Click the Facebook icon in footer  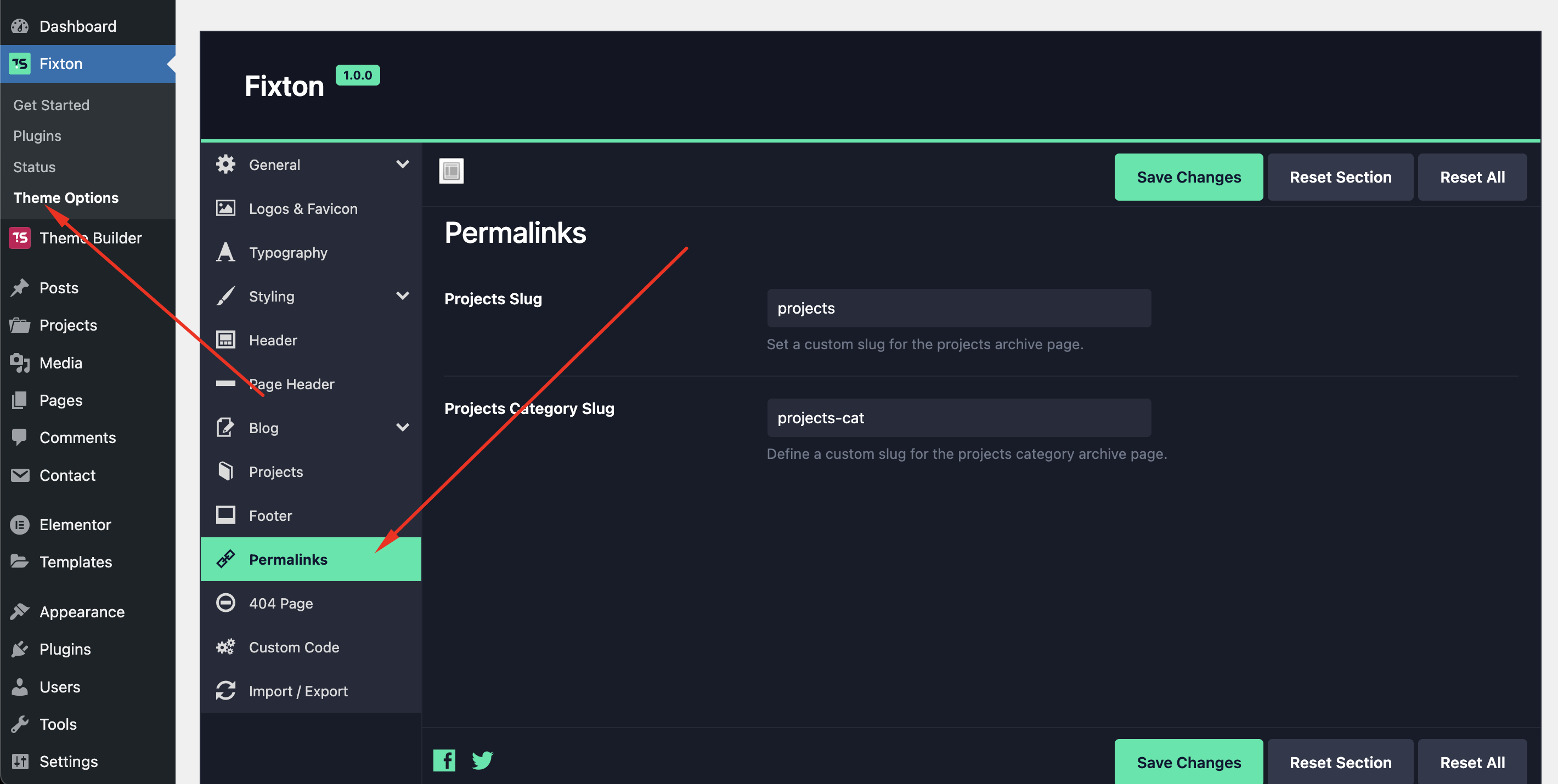444,760
